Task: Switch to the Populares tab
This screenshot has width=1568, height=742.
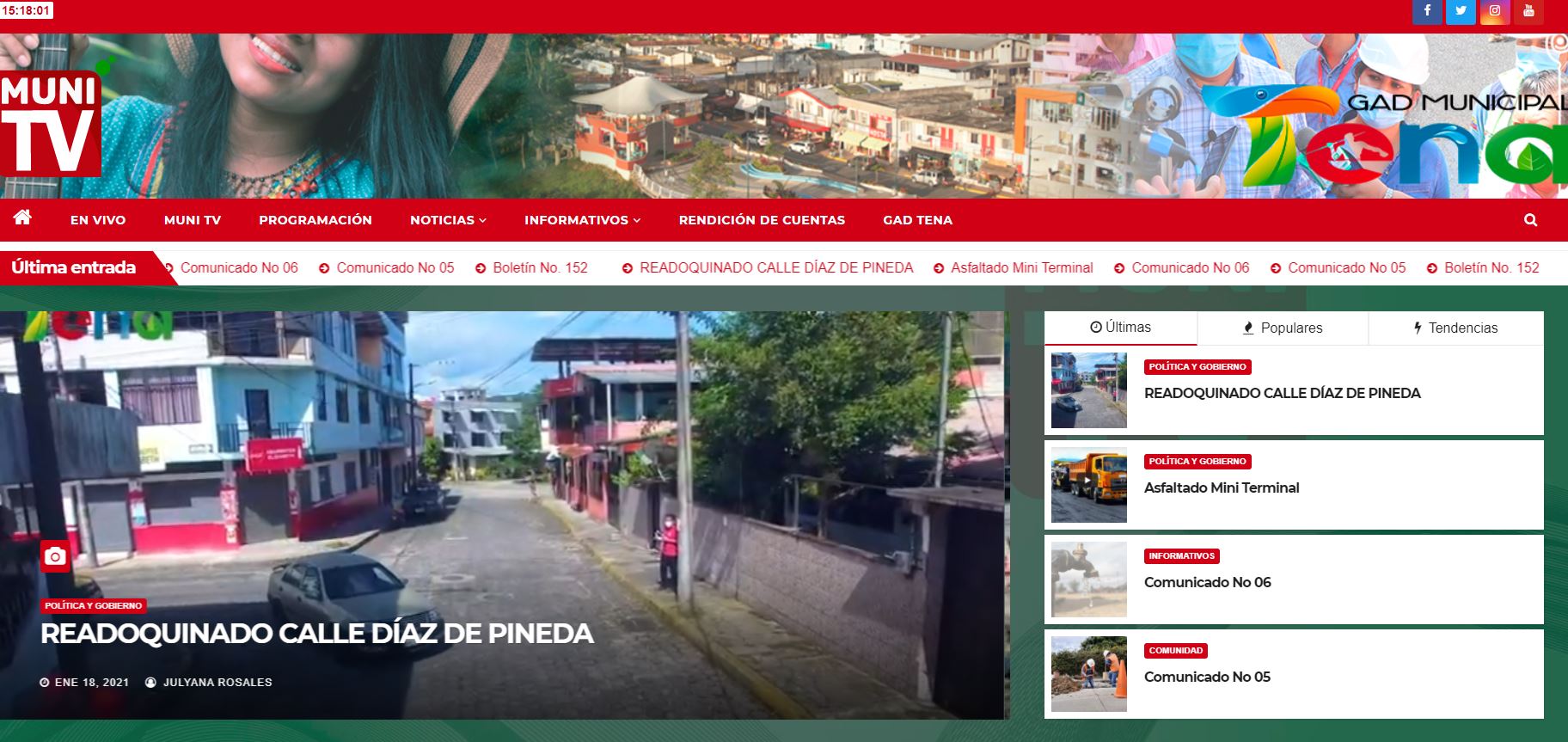Action: tap(1283, 328)
